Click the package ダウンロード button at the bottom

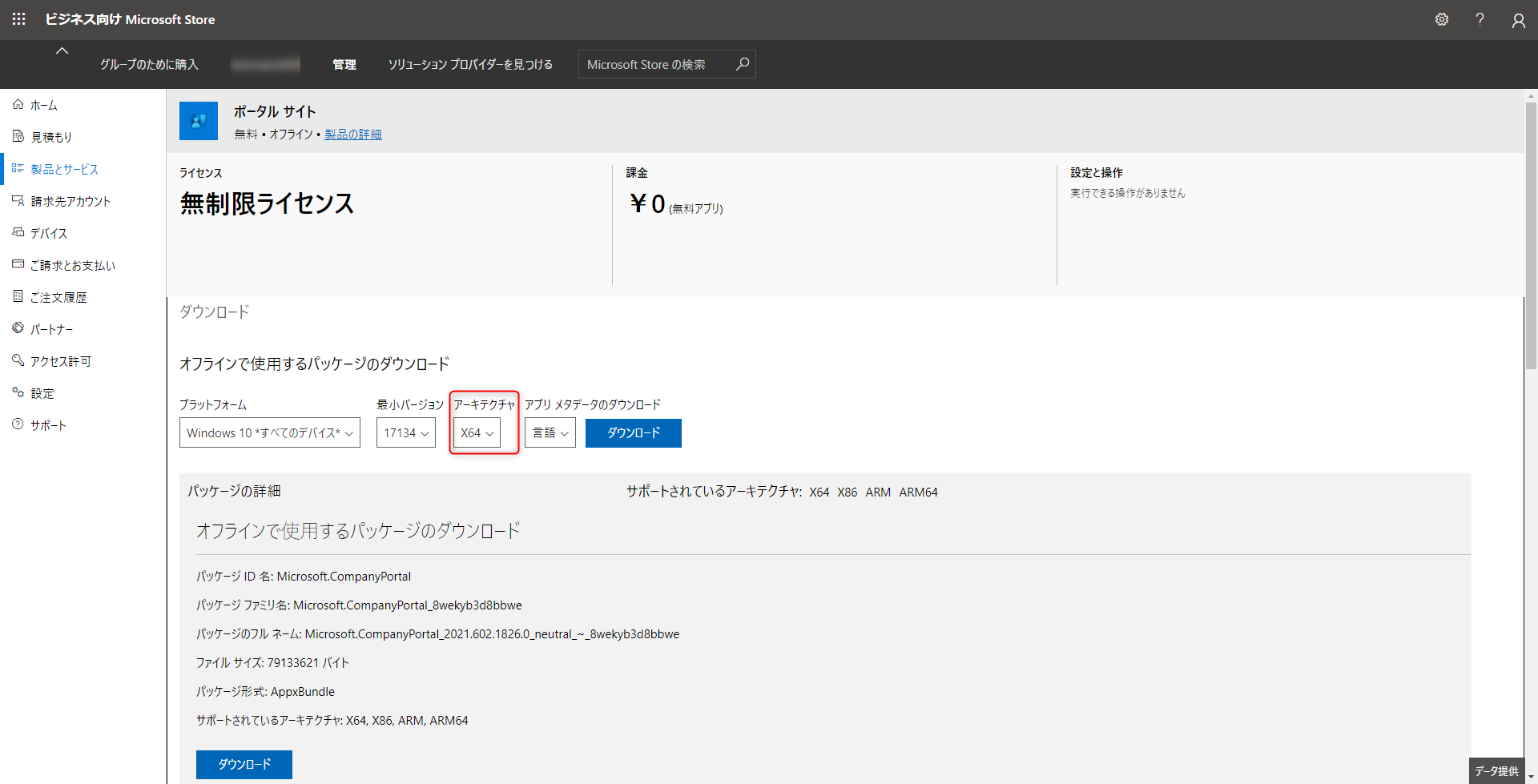tap(244, 764)
